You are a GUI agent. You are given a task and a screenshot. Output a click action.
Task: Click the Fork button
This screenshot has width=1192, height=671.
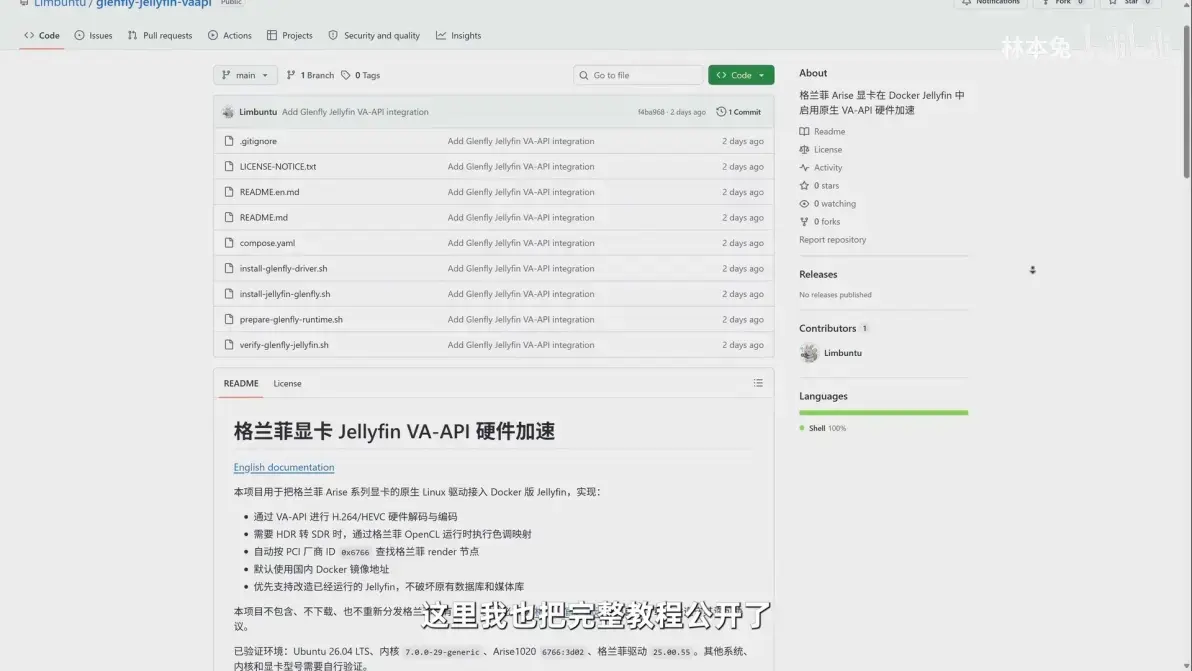tap(1063, 3)
